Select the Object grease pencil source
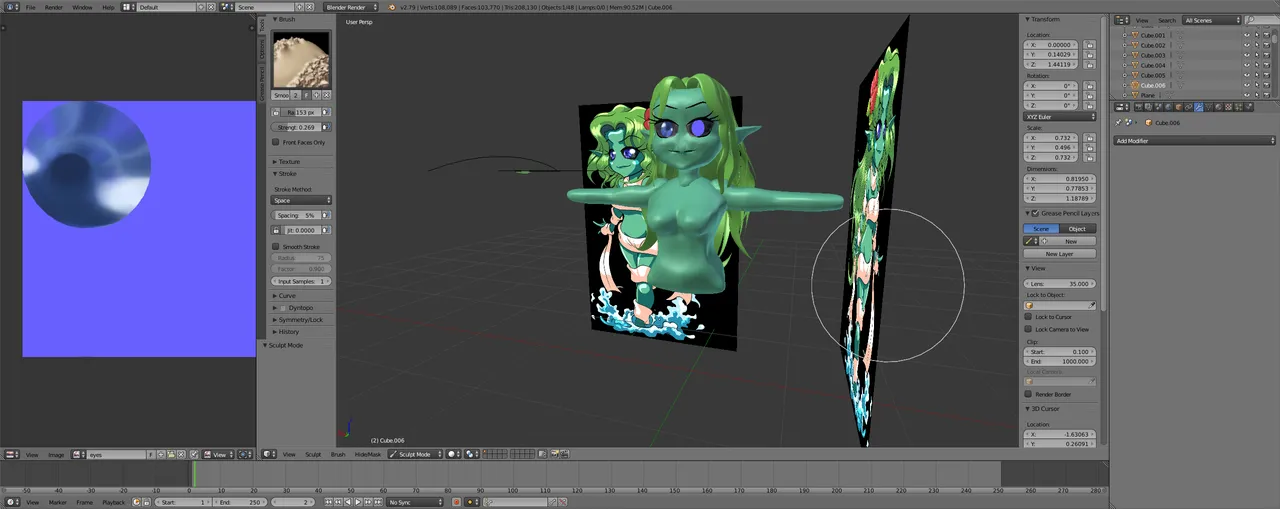This screenshot has height=509, width=1280. pyautogui.click(x=1078, y=229)
